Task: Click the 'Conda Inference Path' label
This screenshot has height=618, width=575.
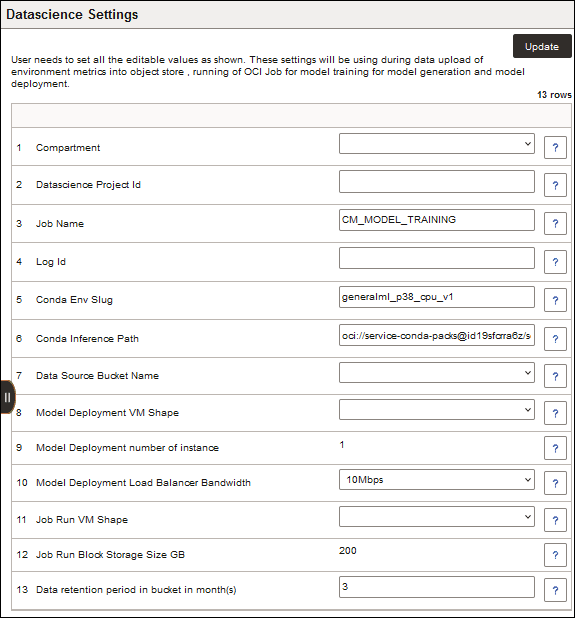Action: [x=87, y=339]
